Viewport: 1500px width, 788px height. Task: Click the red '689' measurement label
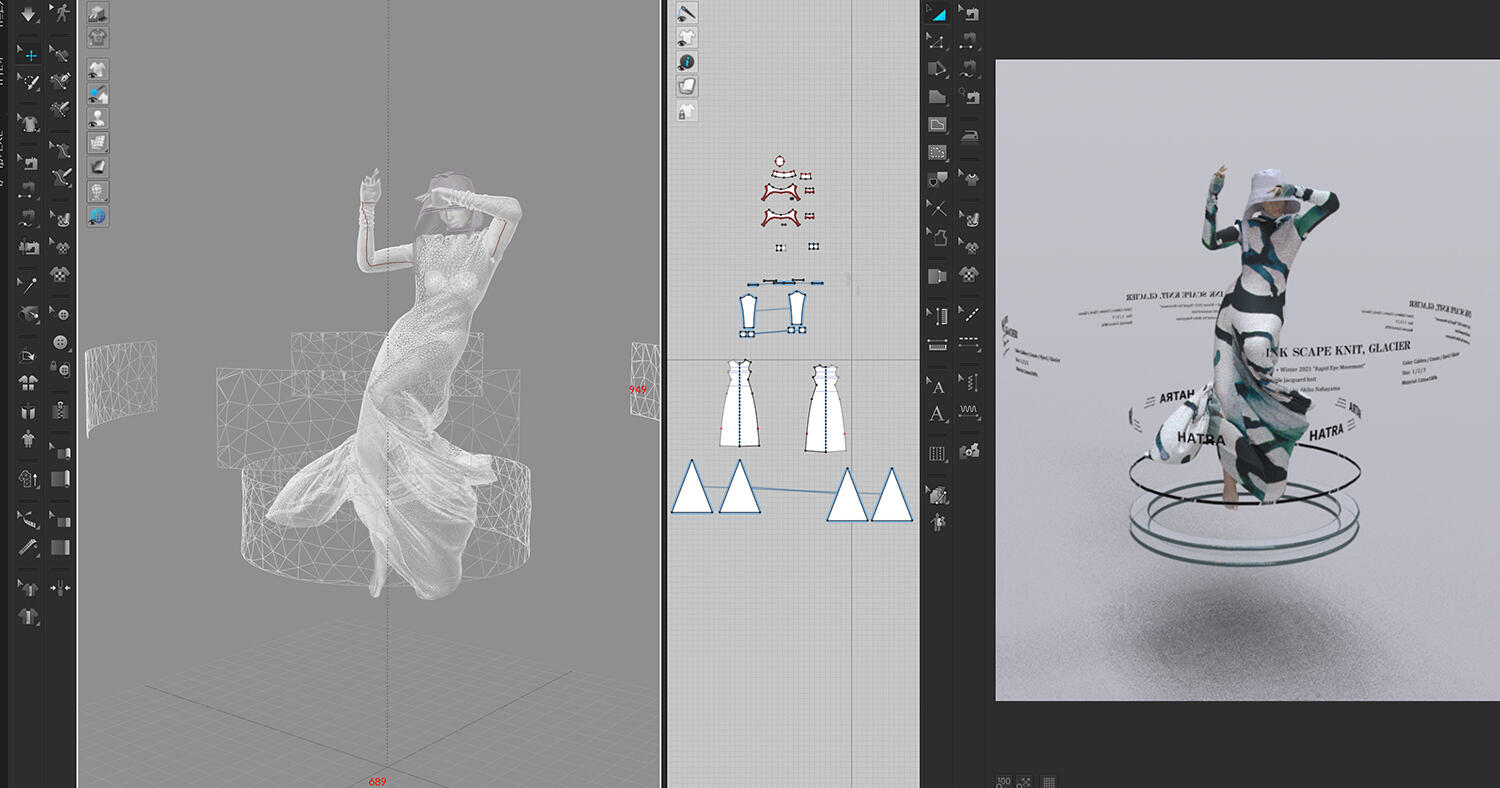tap(376, 781)
